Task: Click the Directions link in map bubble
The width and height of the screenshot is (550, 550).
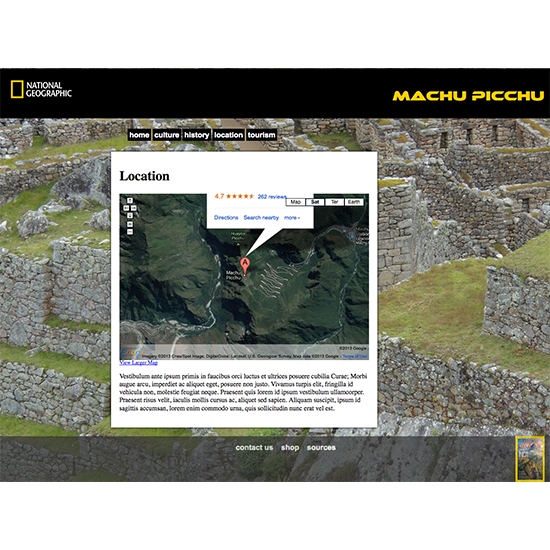Action: pyautogui.click(x=226, y=218)
